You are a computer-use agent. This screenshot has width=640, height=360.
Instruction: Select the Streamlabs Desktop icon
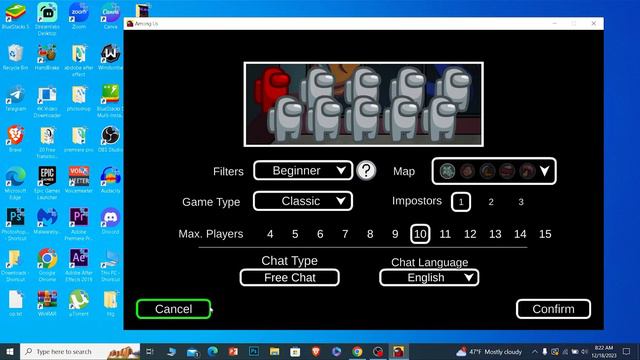(x=47, y=18)
